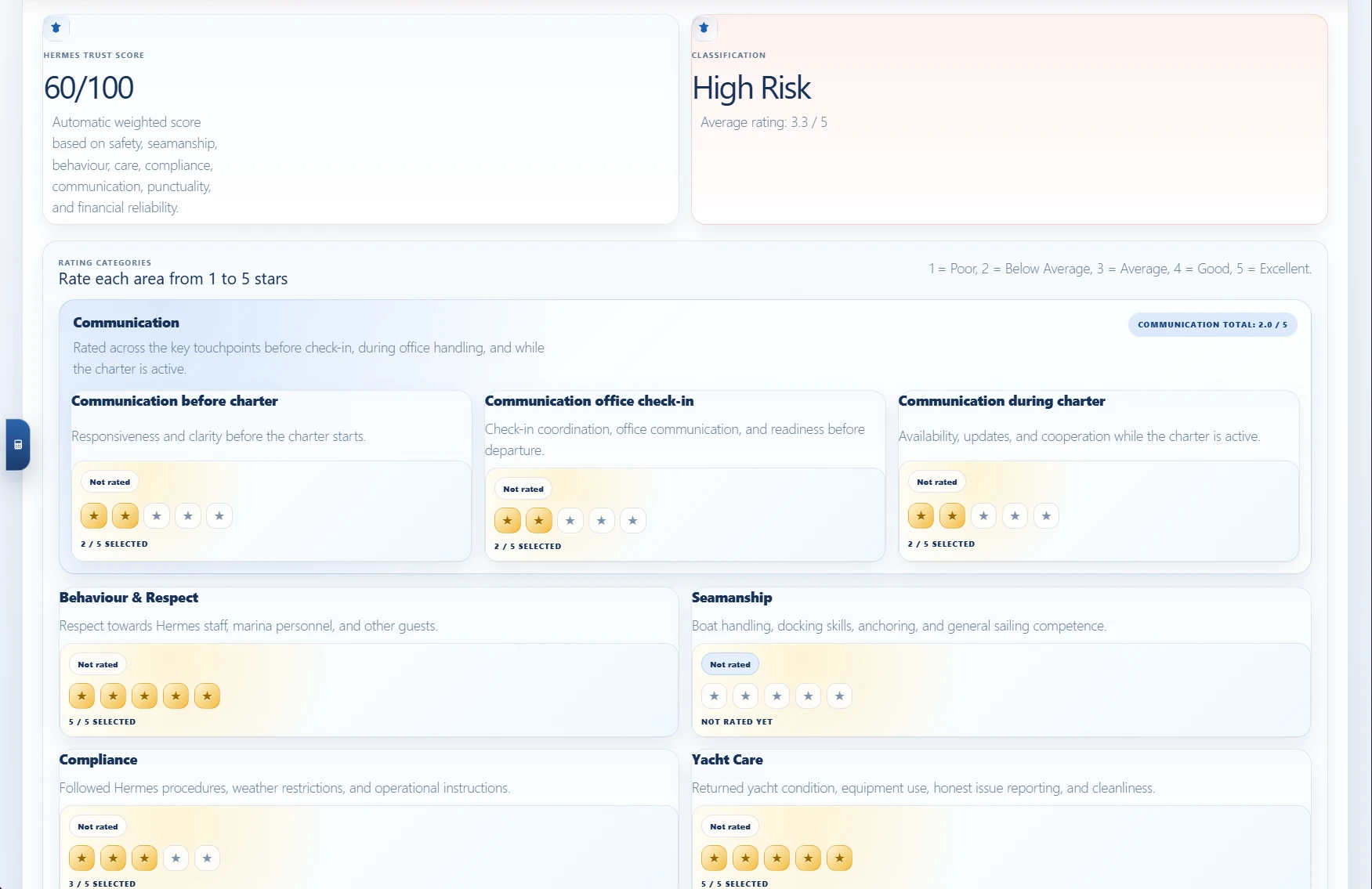Click the Communication Total 2.0 / 5 badge

tap(1212, 325)
